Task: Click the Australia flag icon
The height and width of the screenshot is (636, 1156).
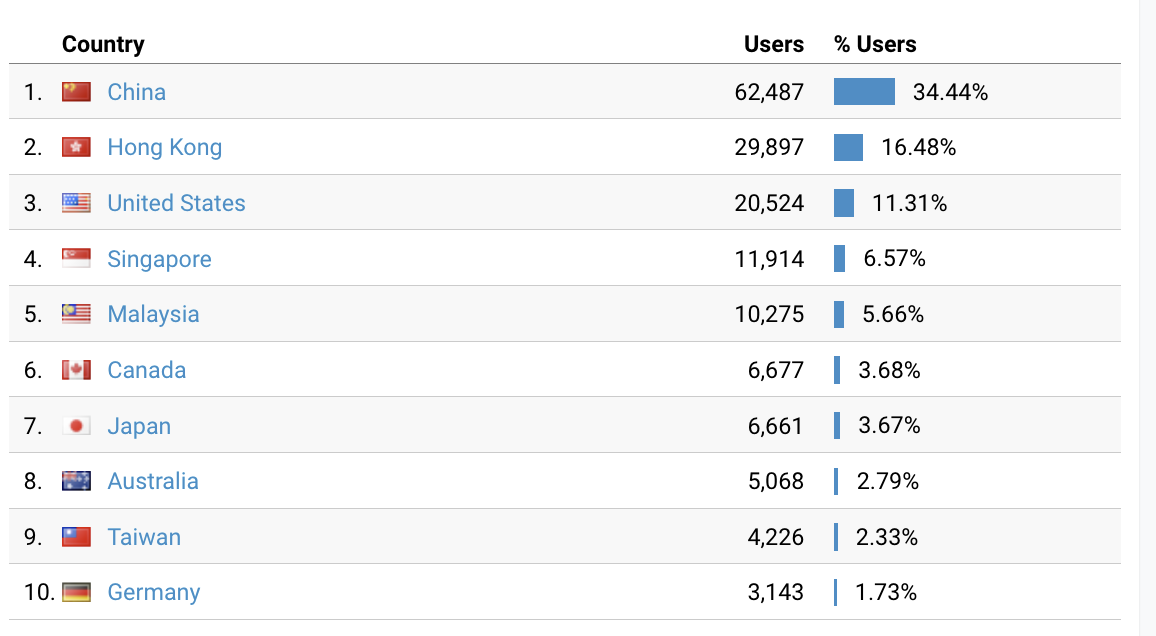Action: click(x=76, y=481)
